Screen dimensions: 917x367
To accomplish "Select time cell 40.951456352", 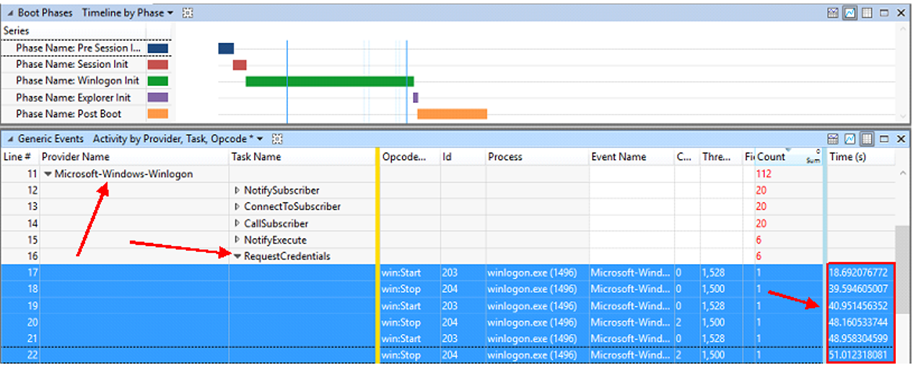I will (858, 306).
